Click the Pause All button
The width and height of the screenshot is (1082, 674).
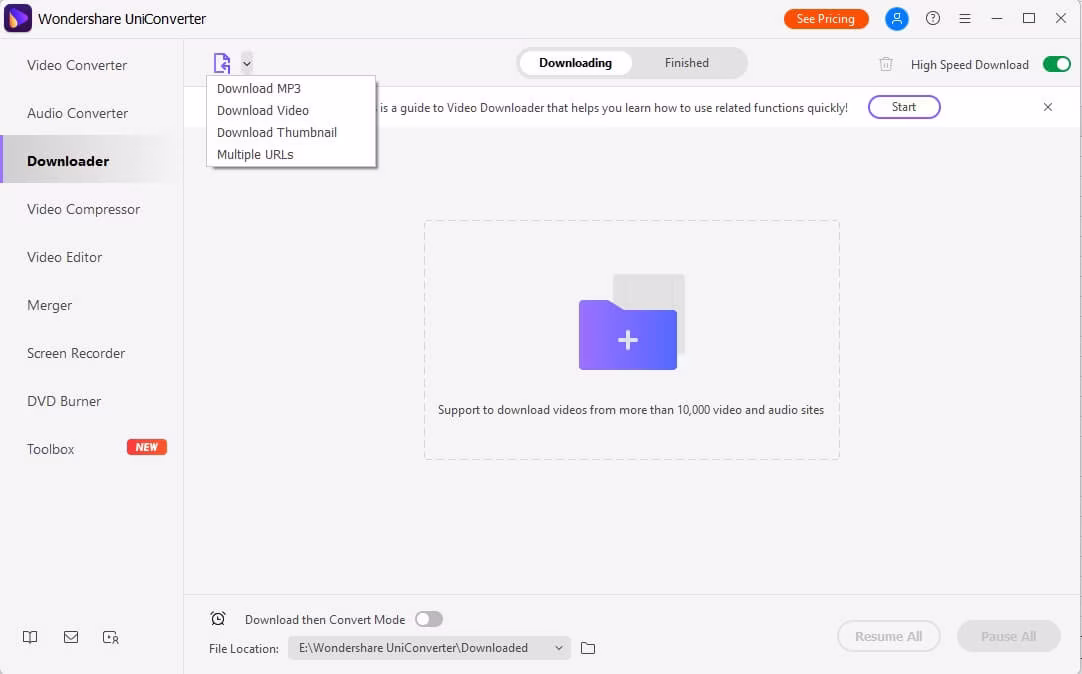(1008, 636)
